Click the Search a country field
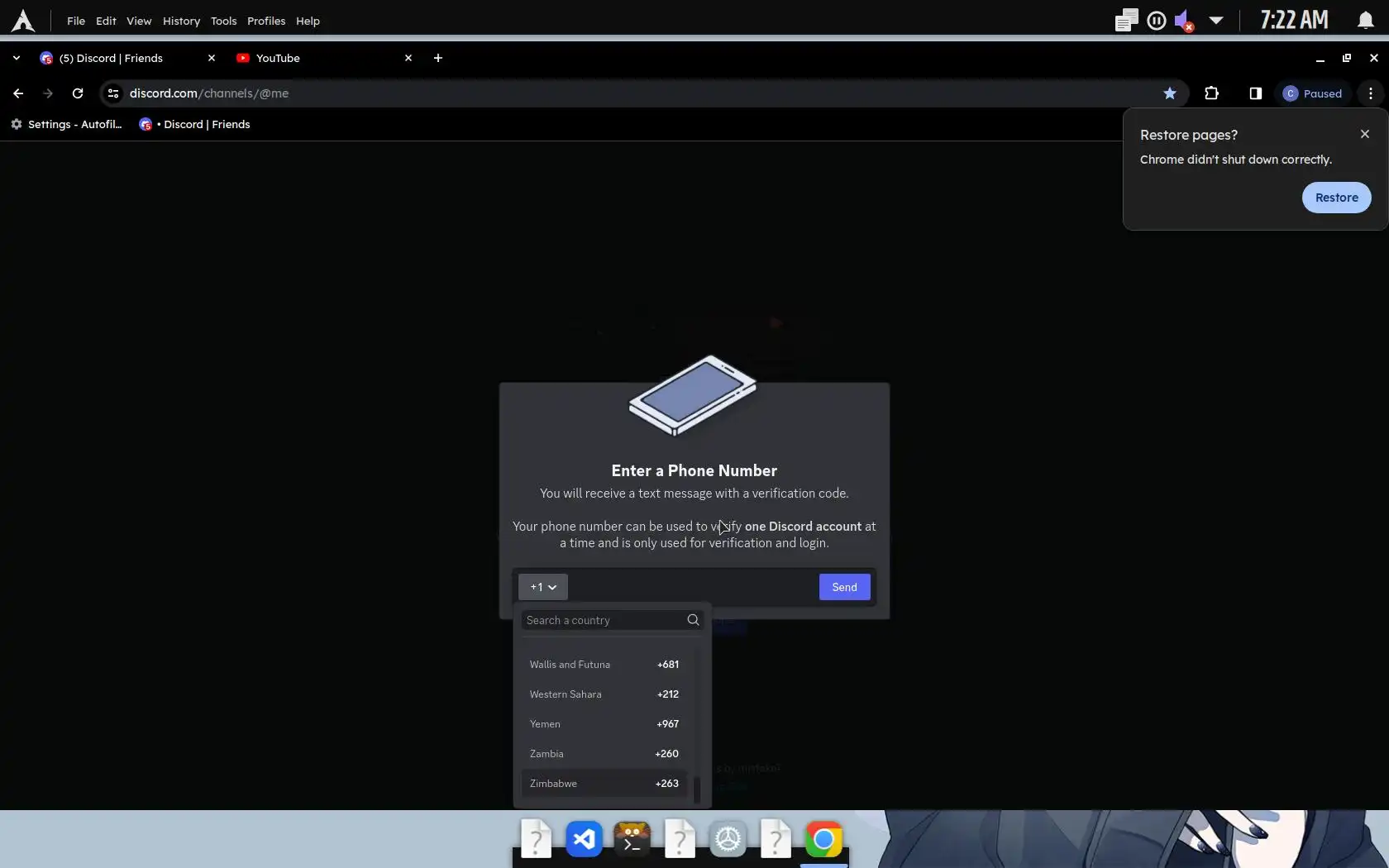1389x868 pixels. coord(613,620)
